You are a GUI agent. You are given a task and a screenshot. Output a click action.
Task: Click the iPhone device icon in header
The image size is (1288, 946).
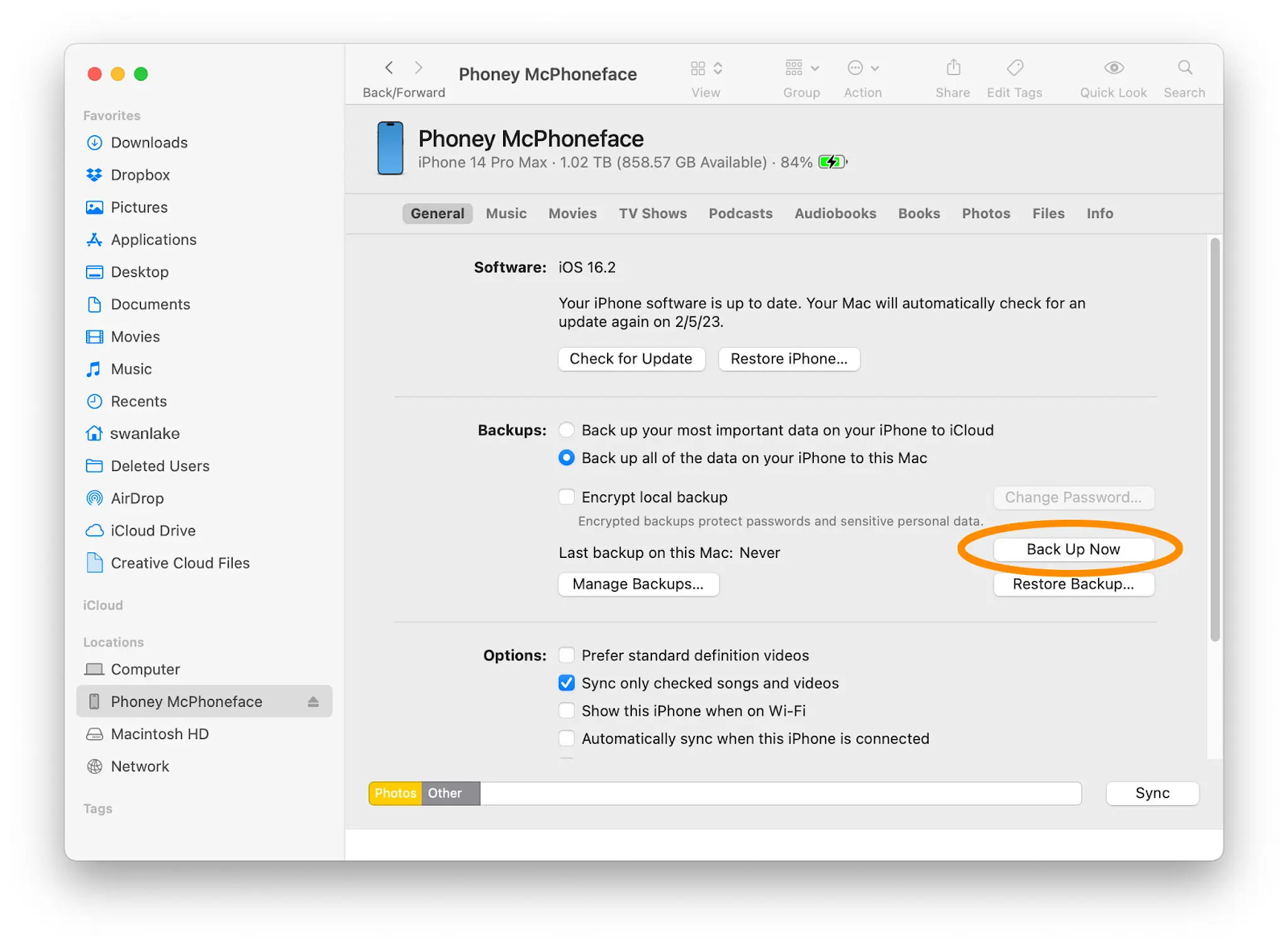coord(390,148)
